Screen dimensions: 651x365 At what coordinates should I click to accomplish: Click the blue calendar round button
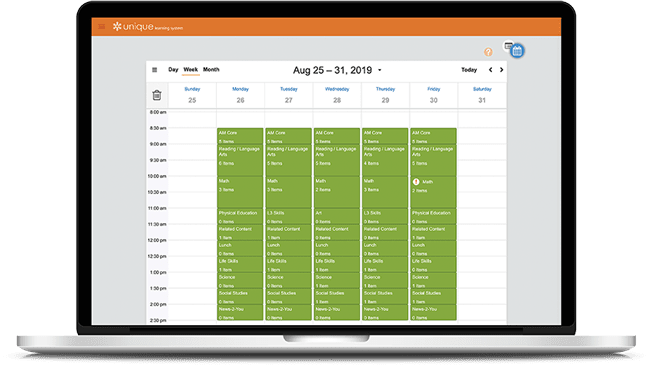coord(517,51)
